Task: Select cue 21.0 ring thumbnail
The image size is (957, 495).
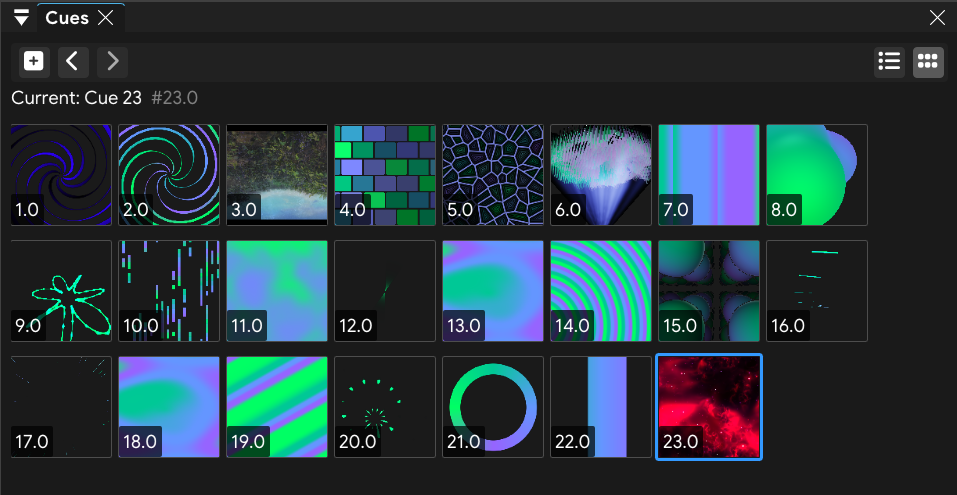Action: (x=493, y=407)
